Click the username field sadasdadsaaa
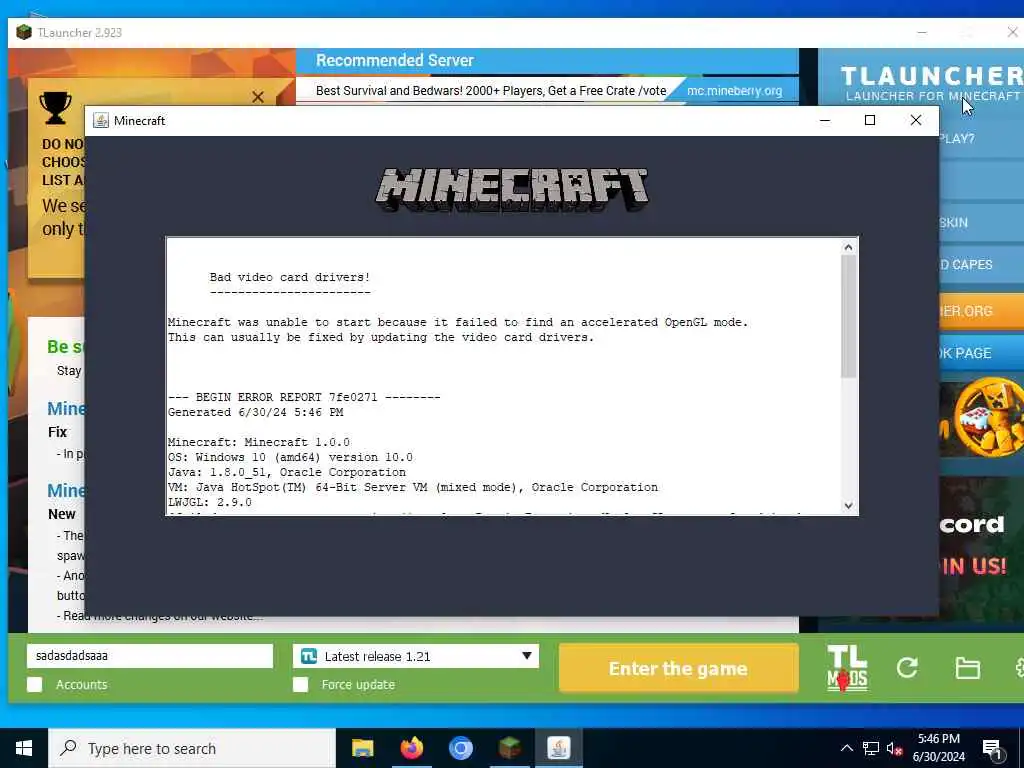The width and height of the screenshot is (1024, 768). pos(150,656)
